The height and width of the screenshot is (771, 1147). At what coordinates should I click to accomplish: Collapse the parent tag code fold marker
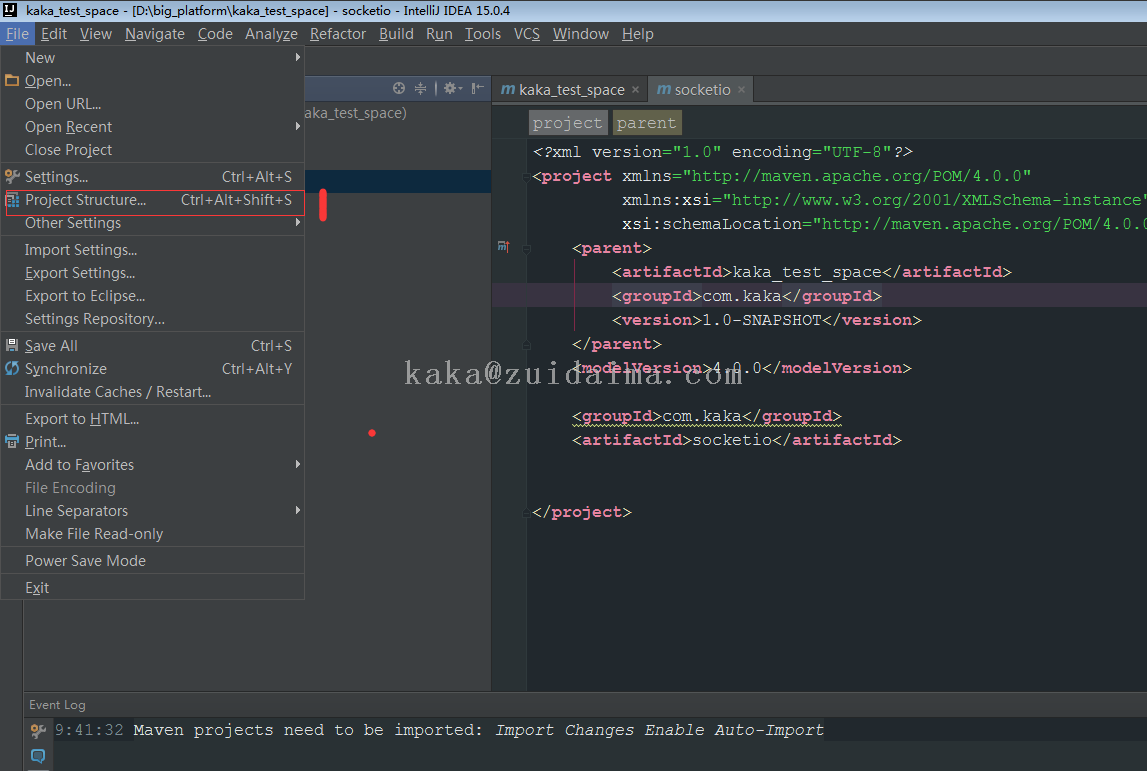526,249
